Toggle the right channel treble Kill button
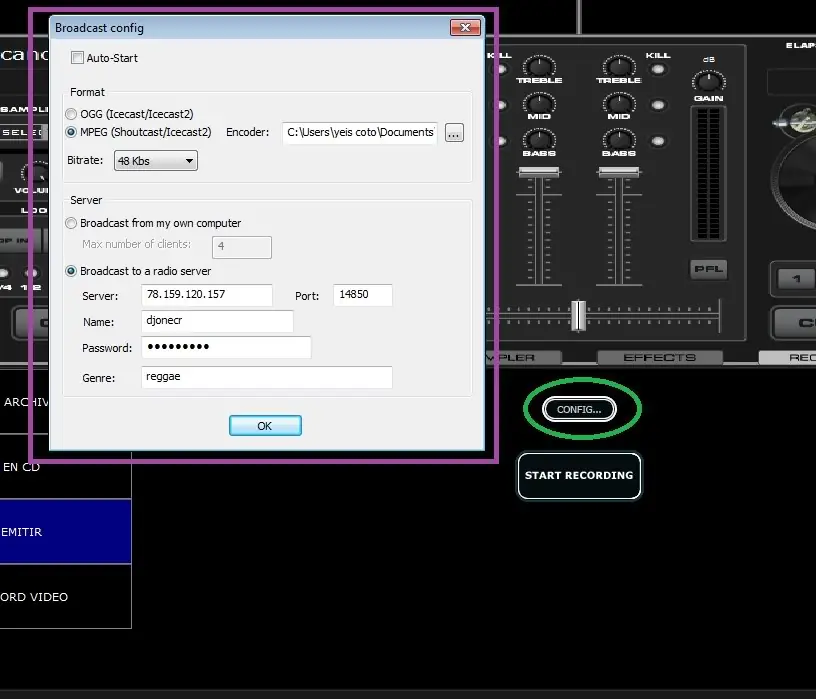The image size is (816, 699). [x=658, y=69]
